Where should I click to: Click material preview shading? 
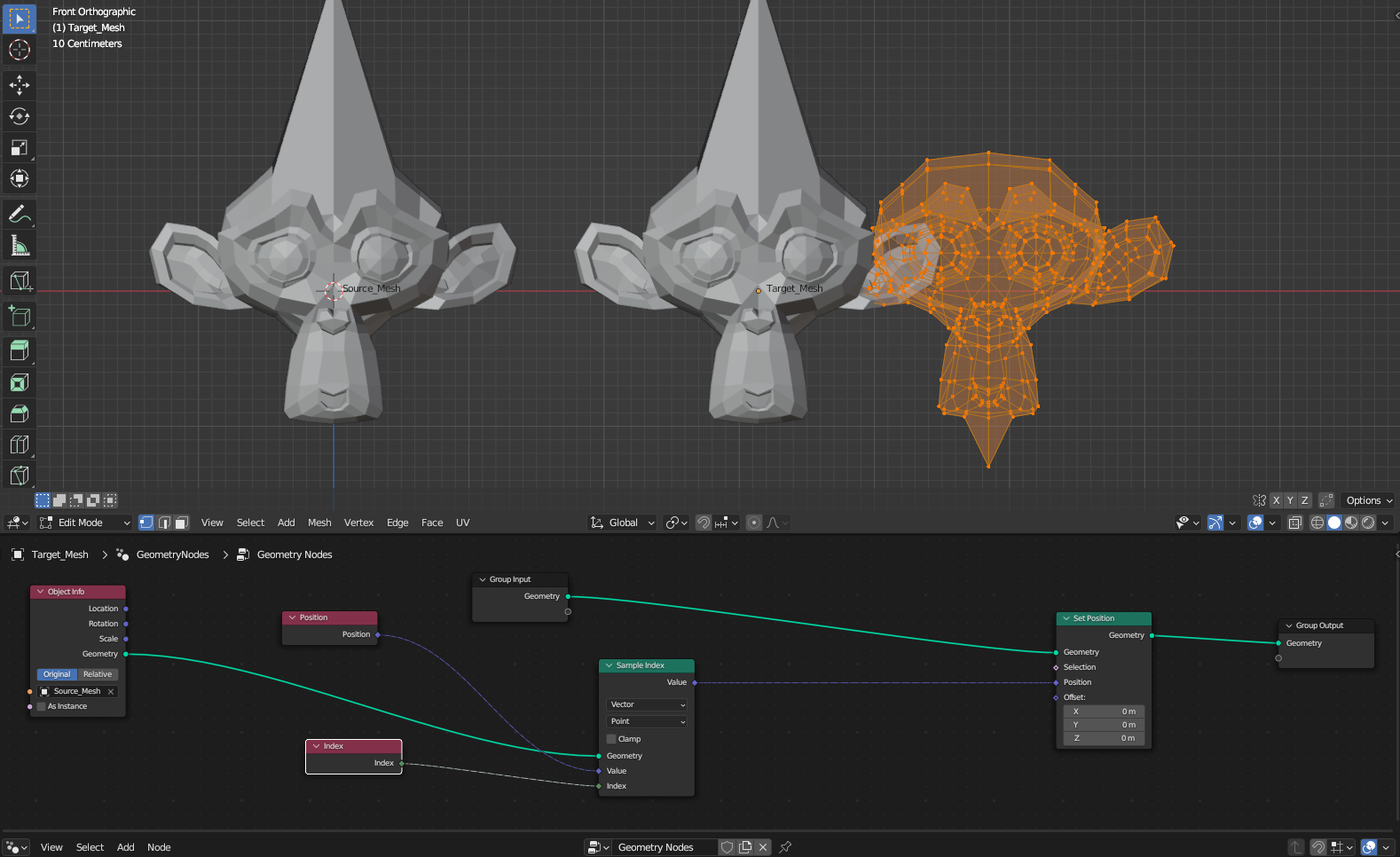tap(1351, 523)
